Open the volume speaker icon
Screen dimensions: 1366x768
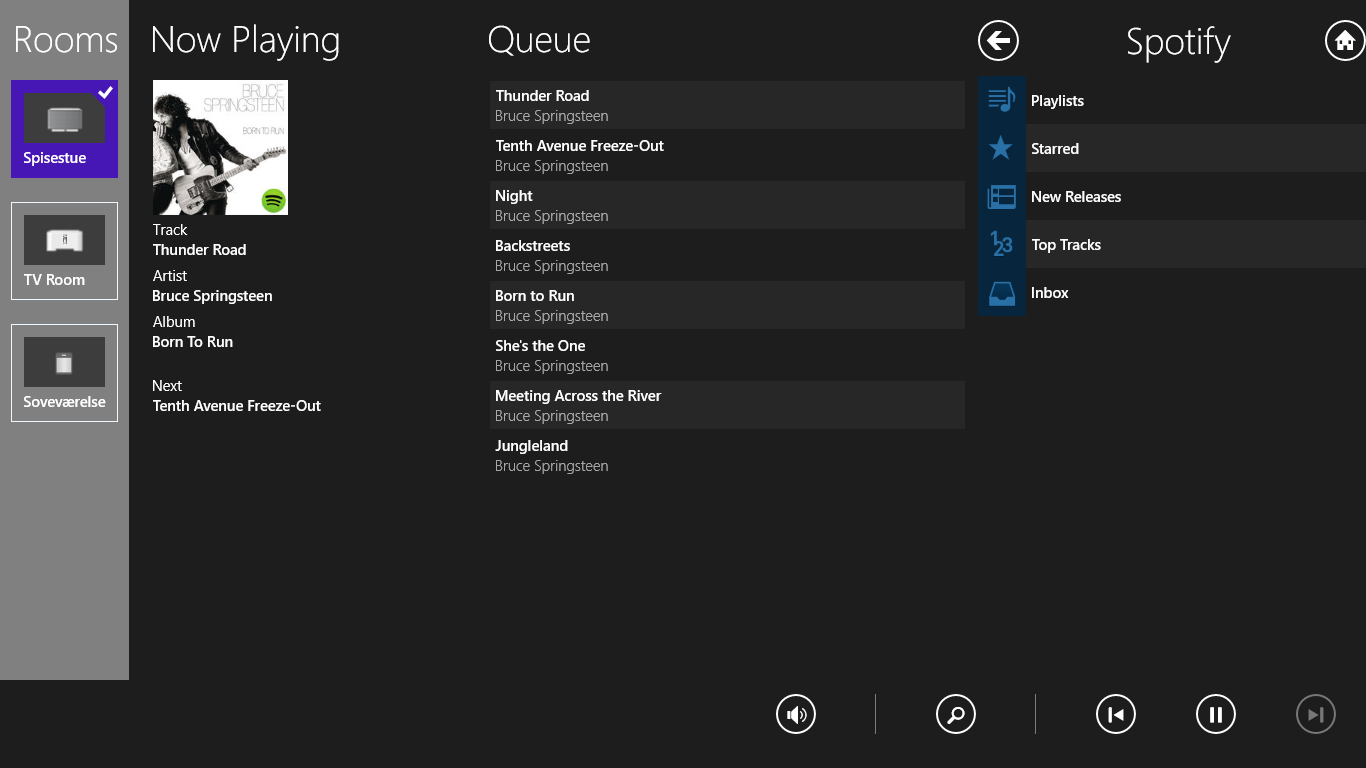click(x=796, y=714)
